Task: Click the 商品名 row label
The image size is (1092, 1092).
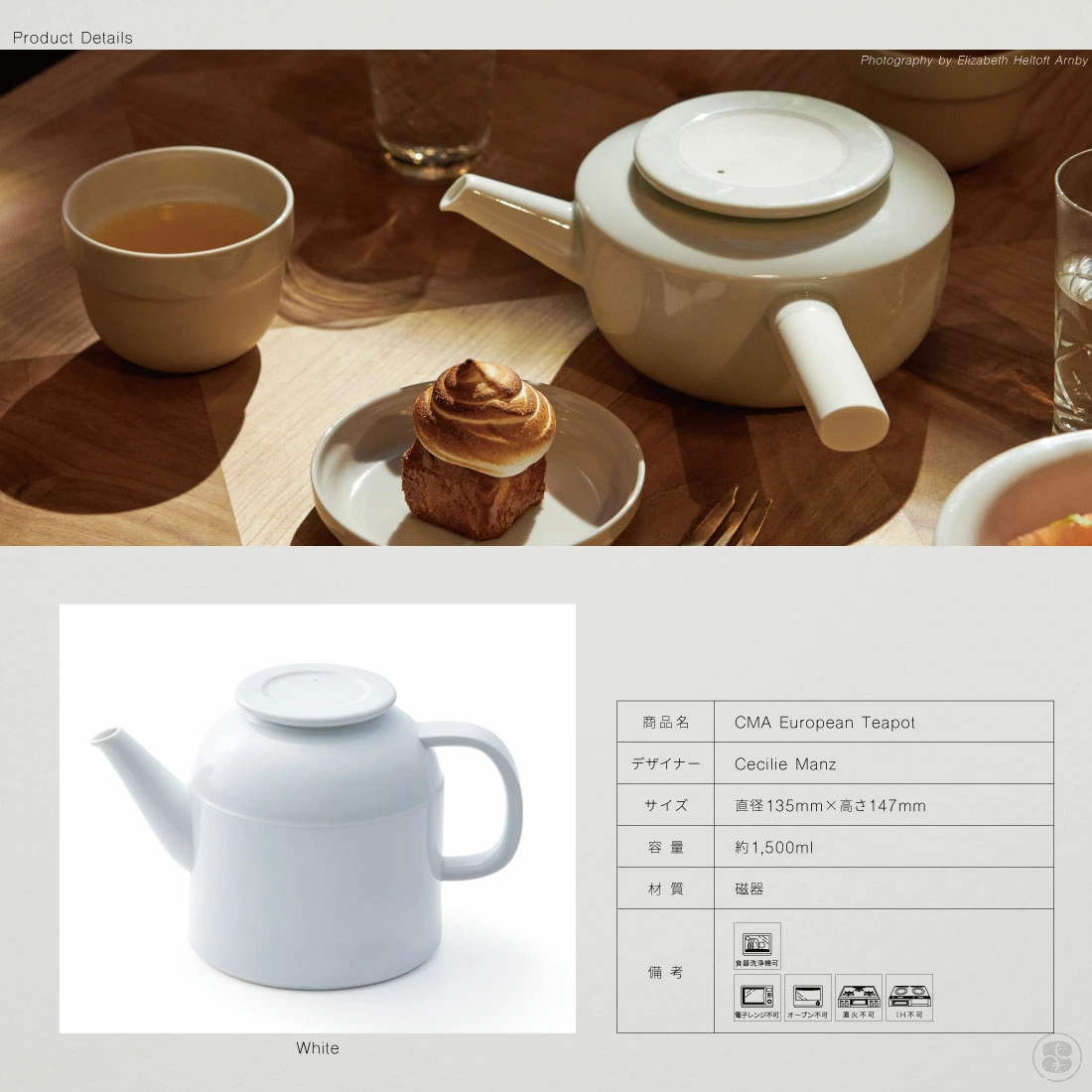Action: click(x=666, y=722)
